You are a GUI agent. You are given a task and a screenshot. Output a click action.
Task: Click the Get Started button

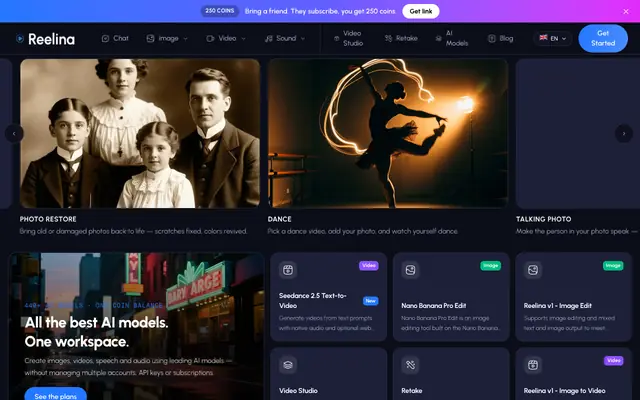click(x=603, y=38)
